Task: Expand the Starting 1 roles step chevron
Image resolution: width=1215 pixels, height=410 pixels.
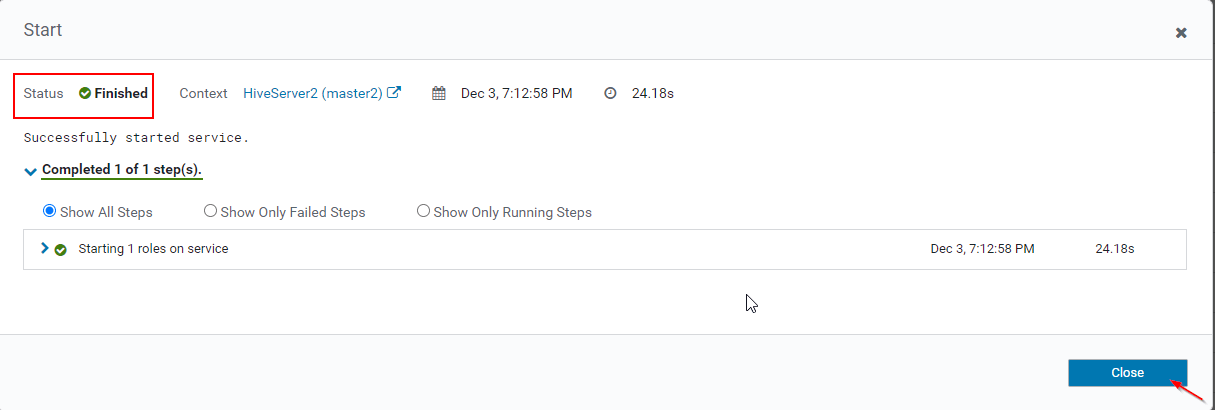Action: (45, 248)
